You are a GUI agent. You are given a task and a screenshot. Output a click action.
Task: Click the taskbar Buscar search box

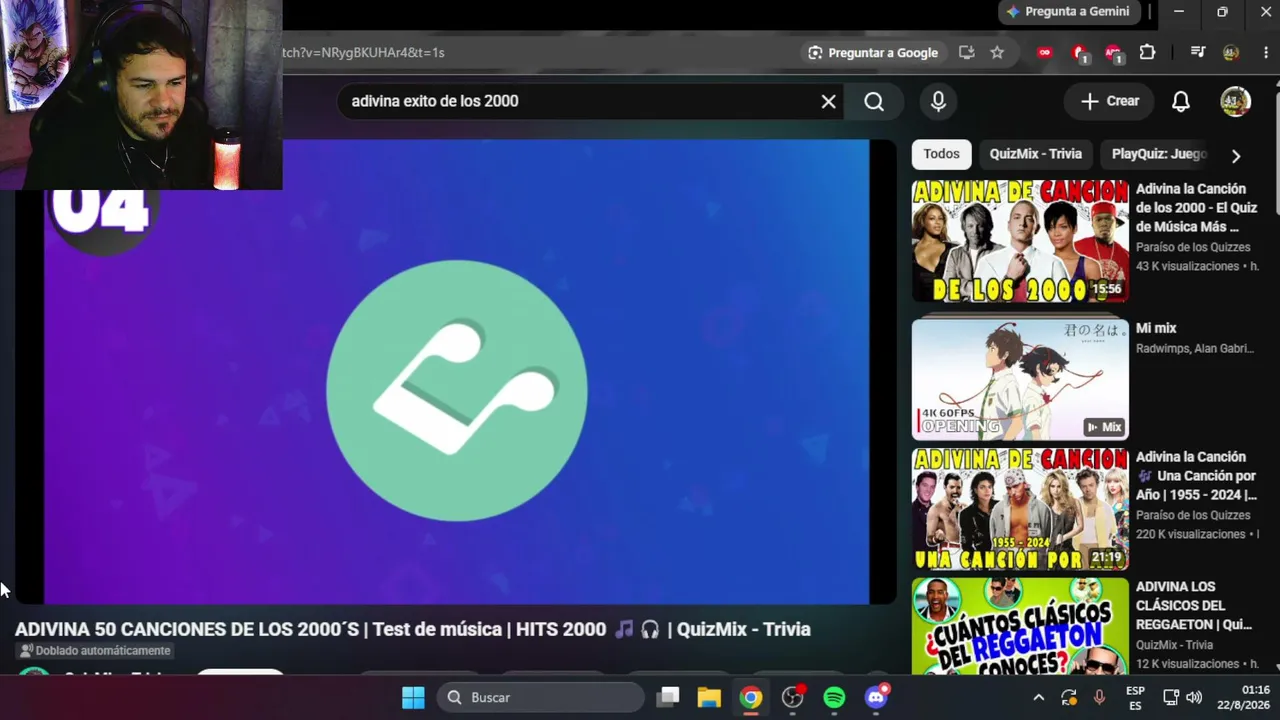540,697
